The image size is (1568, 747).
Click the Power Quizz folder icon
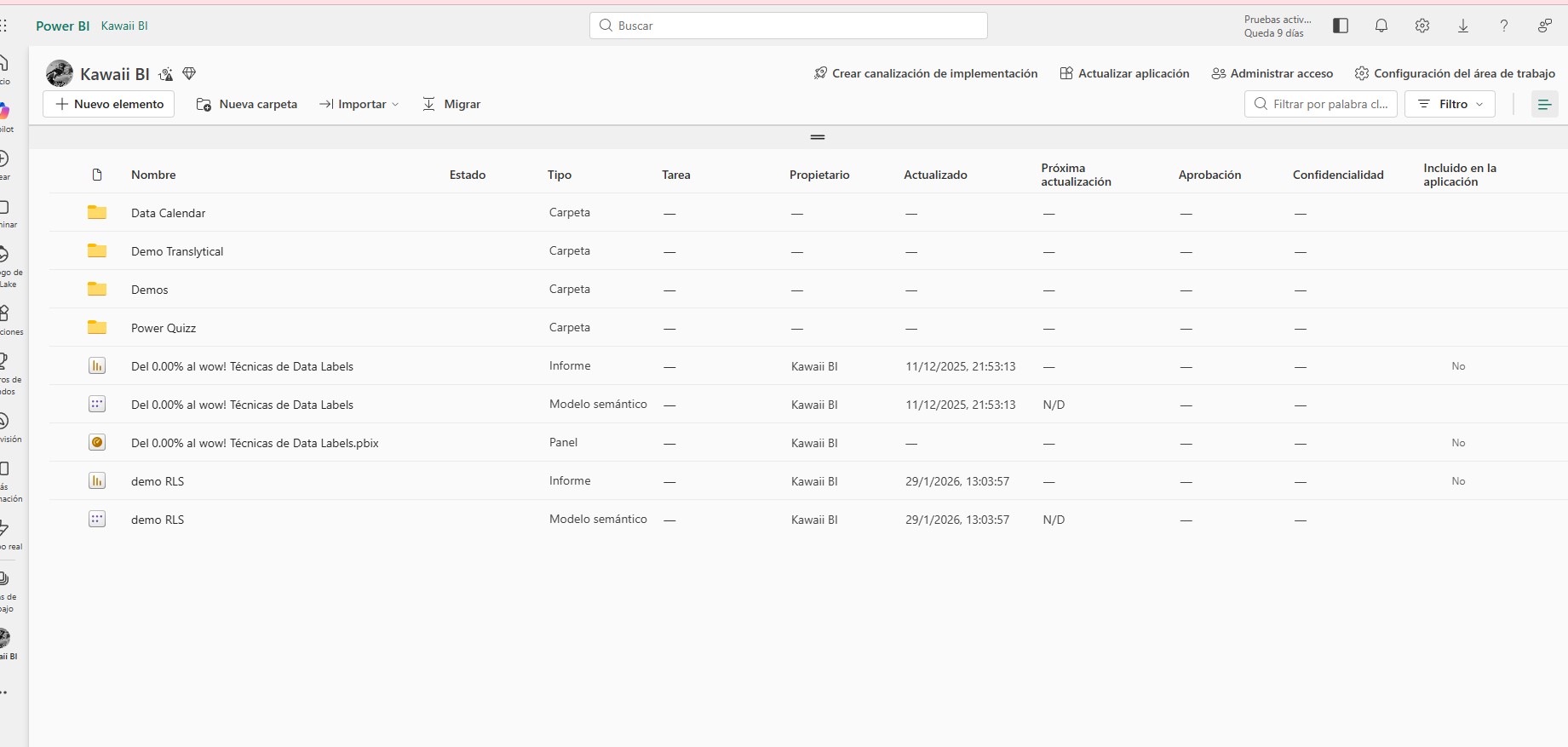[97, 327]
